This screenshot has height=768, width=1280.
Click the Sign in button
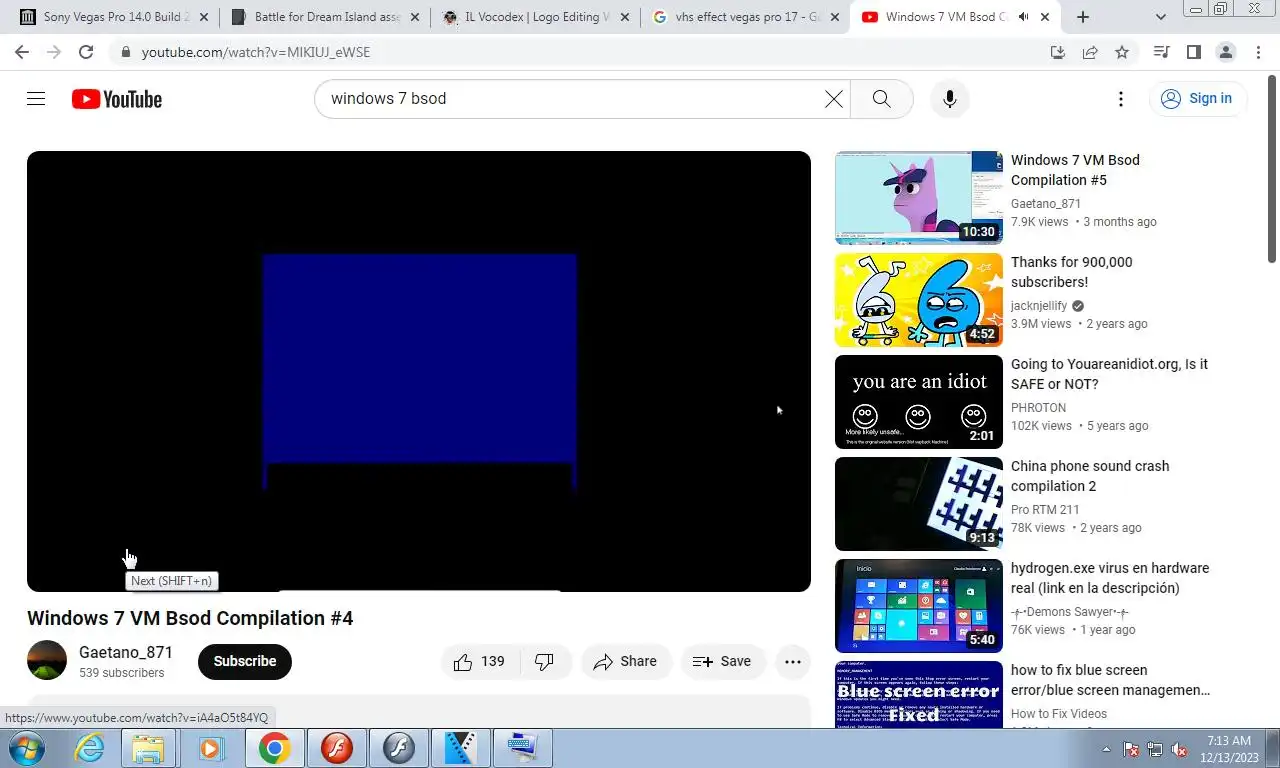click(1197, 98)
